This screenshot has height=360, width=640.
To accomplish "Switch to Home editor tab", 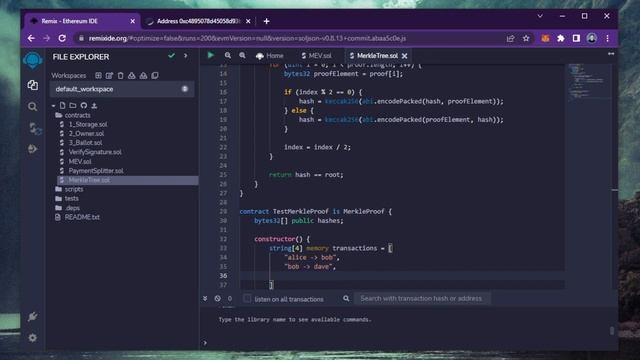I will click(x=270, y=56).
